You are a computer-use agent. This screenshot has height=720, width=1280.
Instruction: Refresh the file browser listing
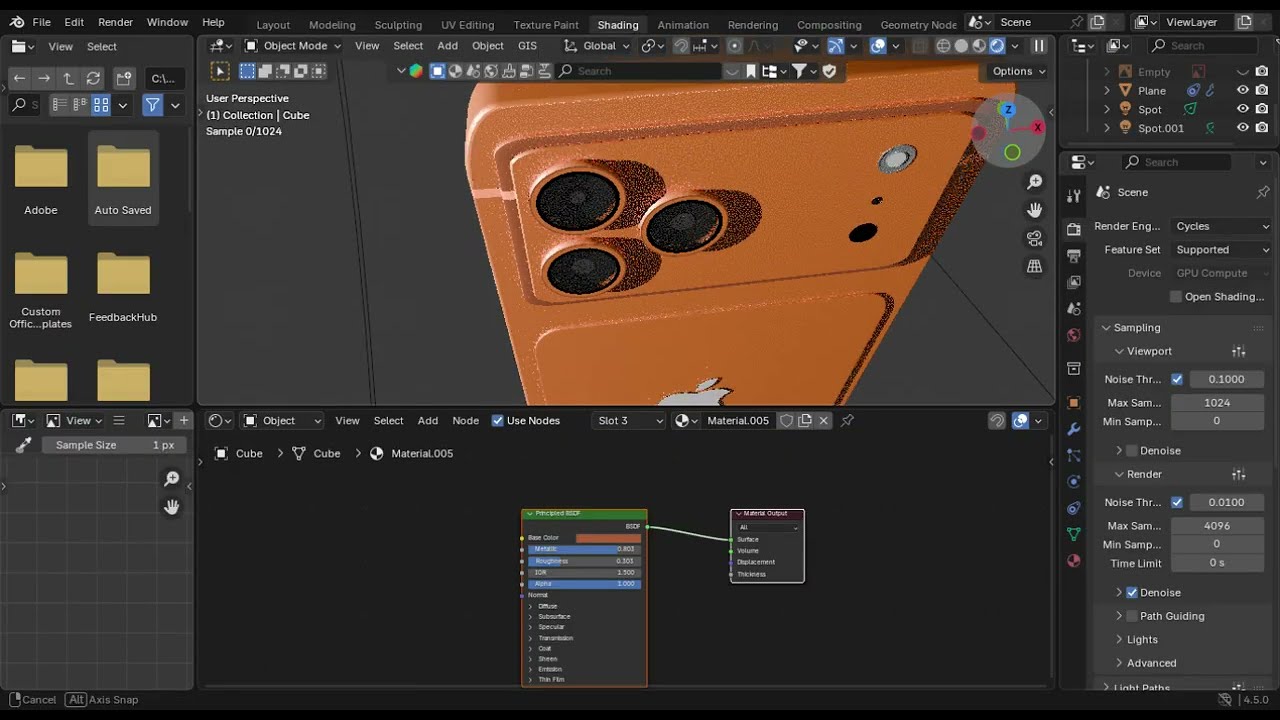(93, 78)
